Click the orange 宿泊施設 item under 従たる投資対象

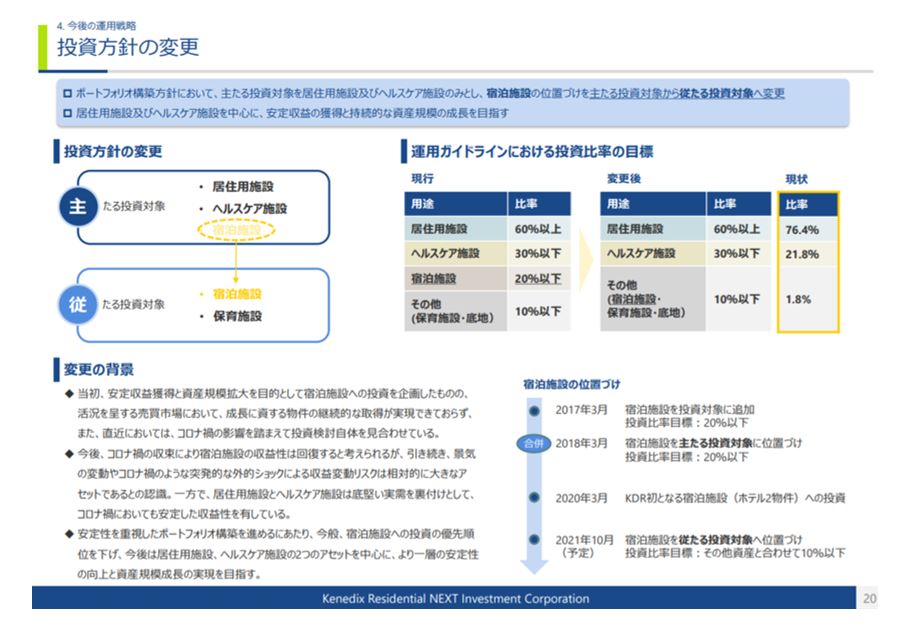click(x=237, y=294)
